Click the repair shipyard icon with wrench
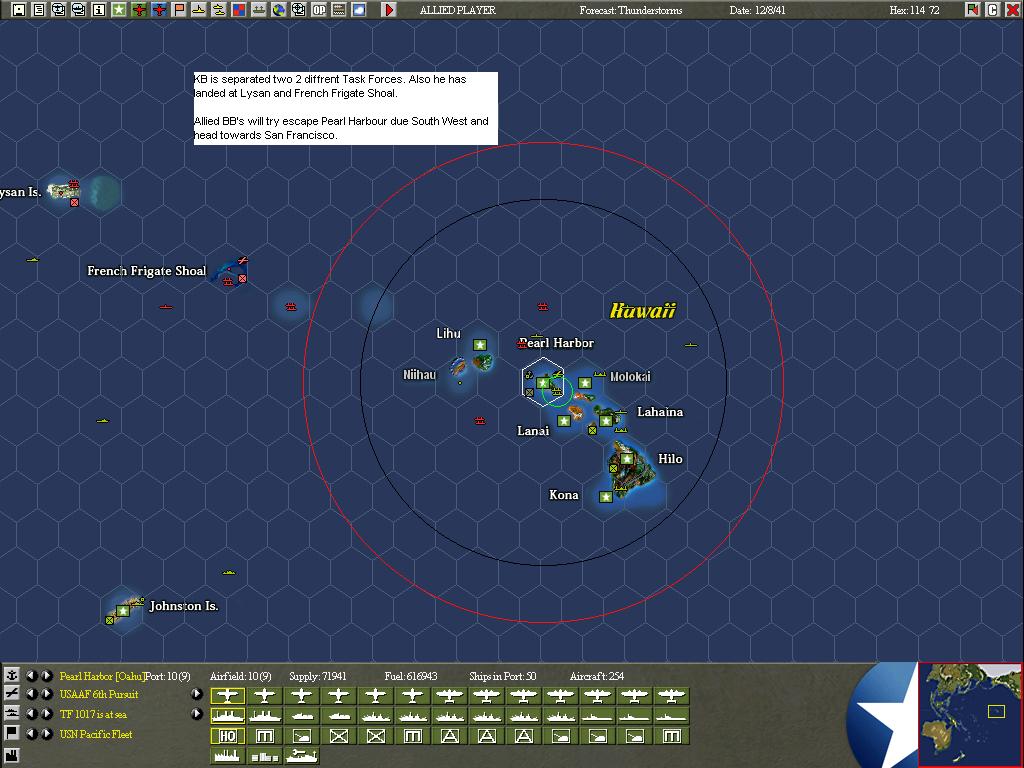This screenshot has height=768, width=1024. click(302, 756)
